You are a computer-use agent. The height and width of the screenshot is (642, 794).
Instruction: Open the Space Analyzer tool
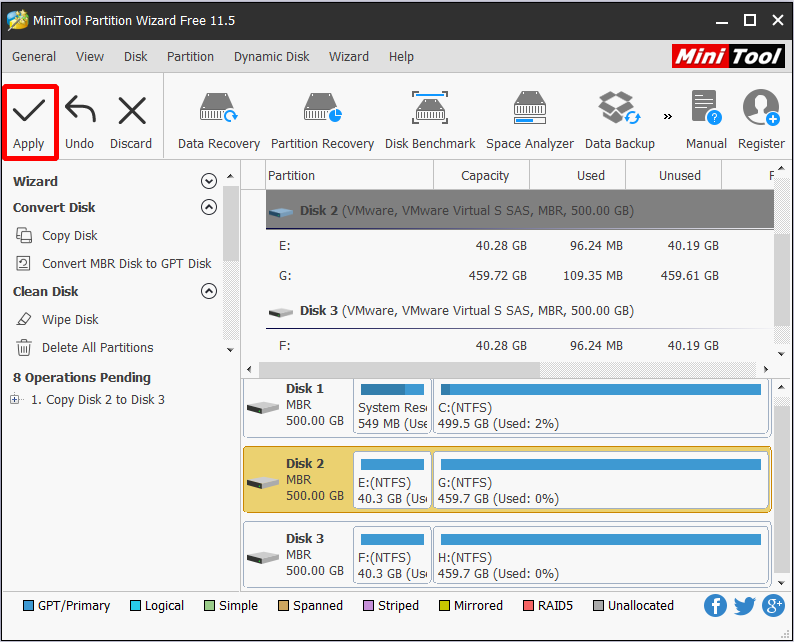[530, 121]
